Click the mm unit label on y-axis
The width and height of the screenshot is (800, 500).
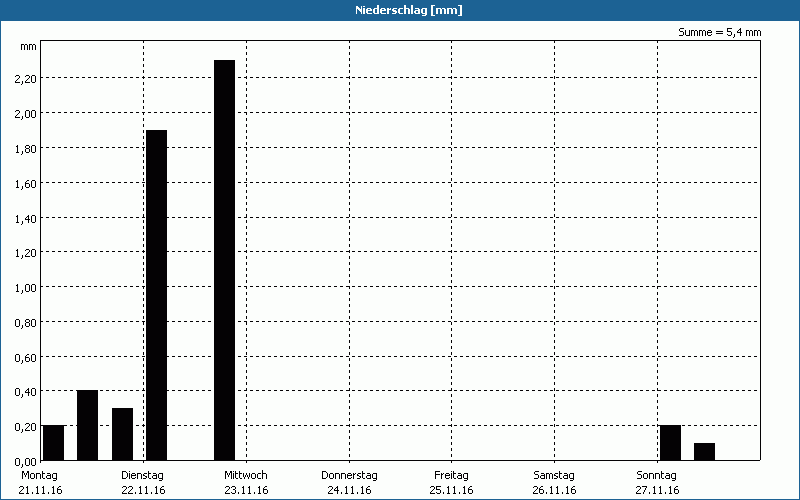coord(29,47)
